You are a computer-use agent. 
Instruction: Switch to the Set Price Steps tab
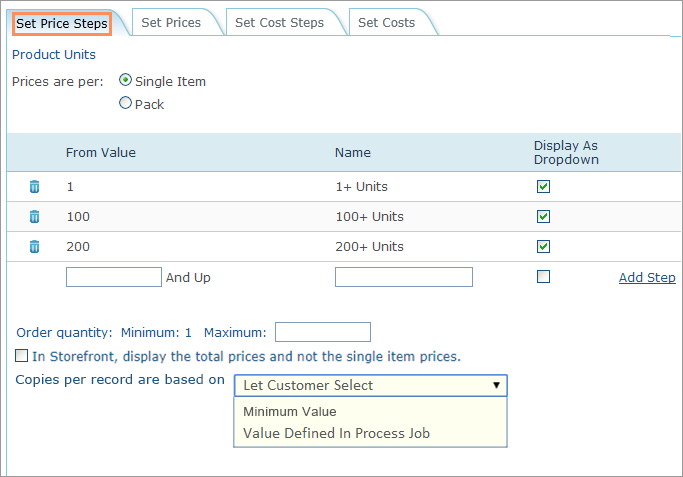61,24
